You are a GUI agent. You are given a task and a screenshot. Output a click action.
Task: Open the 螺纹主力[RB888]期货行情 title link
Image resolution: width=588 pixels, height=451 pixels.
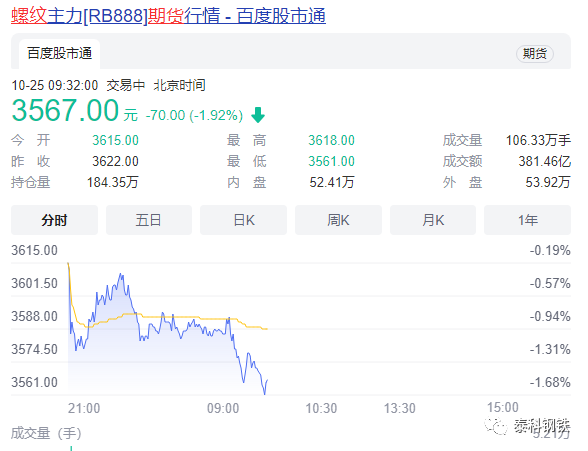tap(168, 16)
